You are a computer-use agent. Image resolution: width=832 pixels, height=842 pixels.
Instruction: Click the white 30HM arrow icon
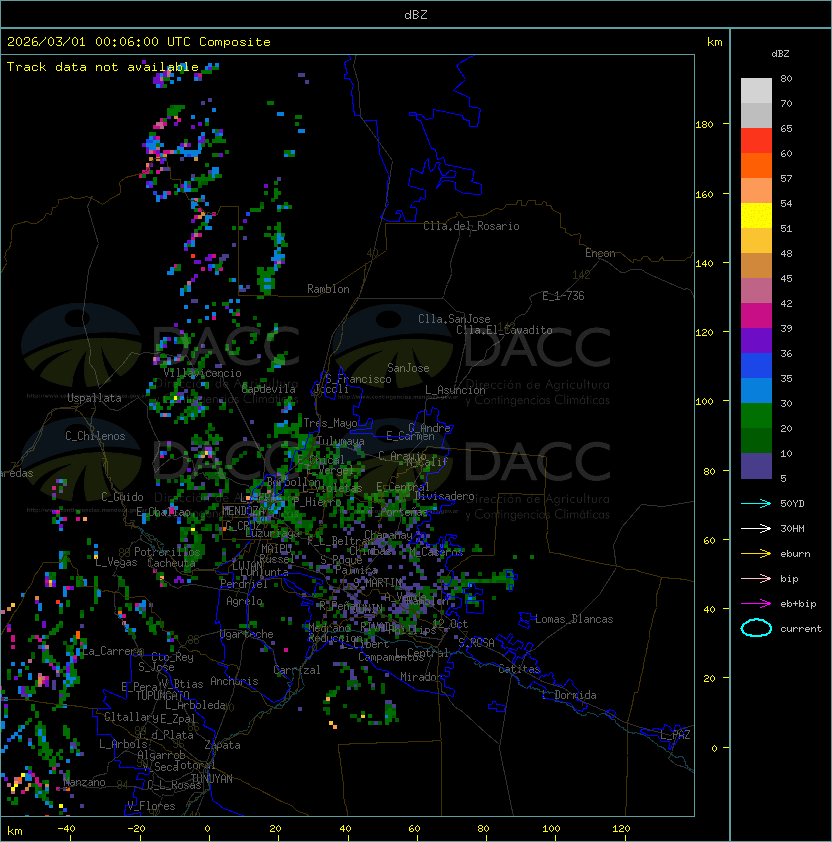[756, 528]
